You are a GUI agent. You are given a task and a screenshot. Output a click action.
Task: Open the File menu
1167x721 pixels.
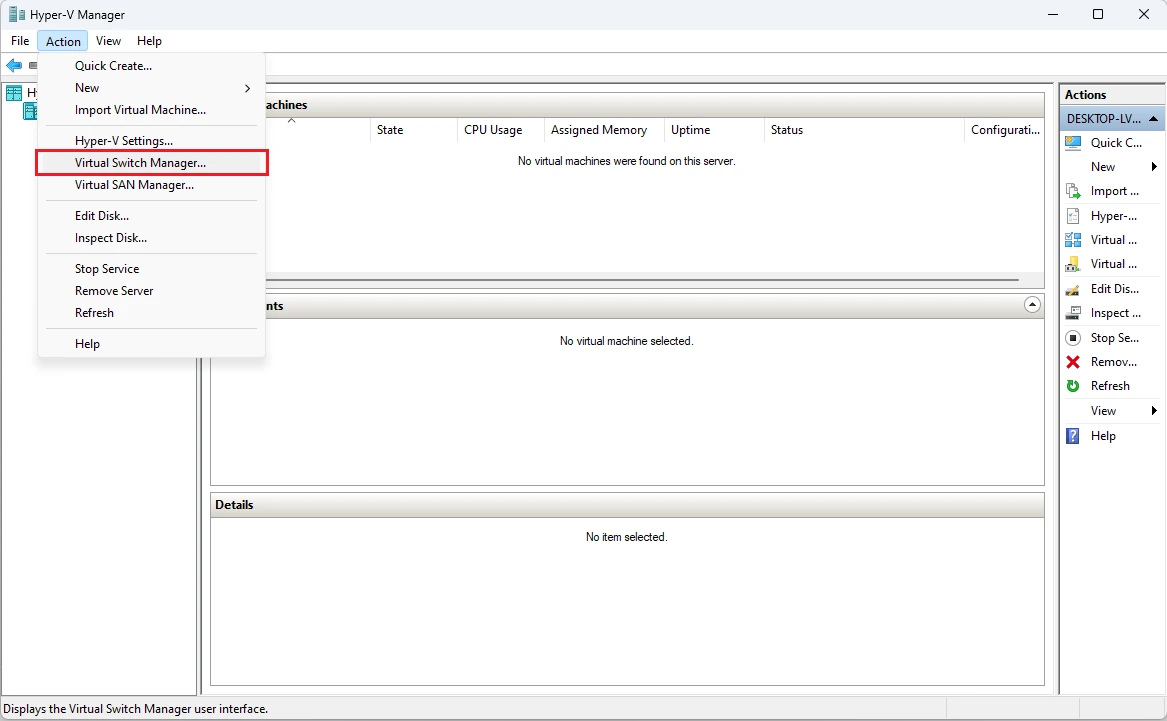click(20, 41)
